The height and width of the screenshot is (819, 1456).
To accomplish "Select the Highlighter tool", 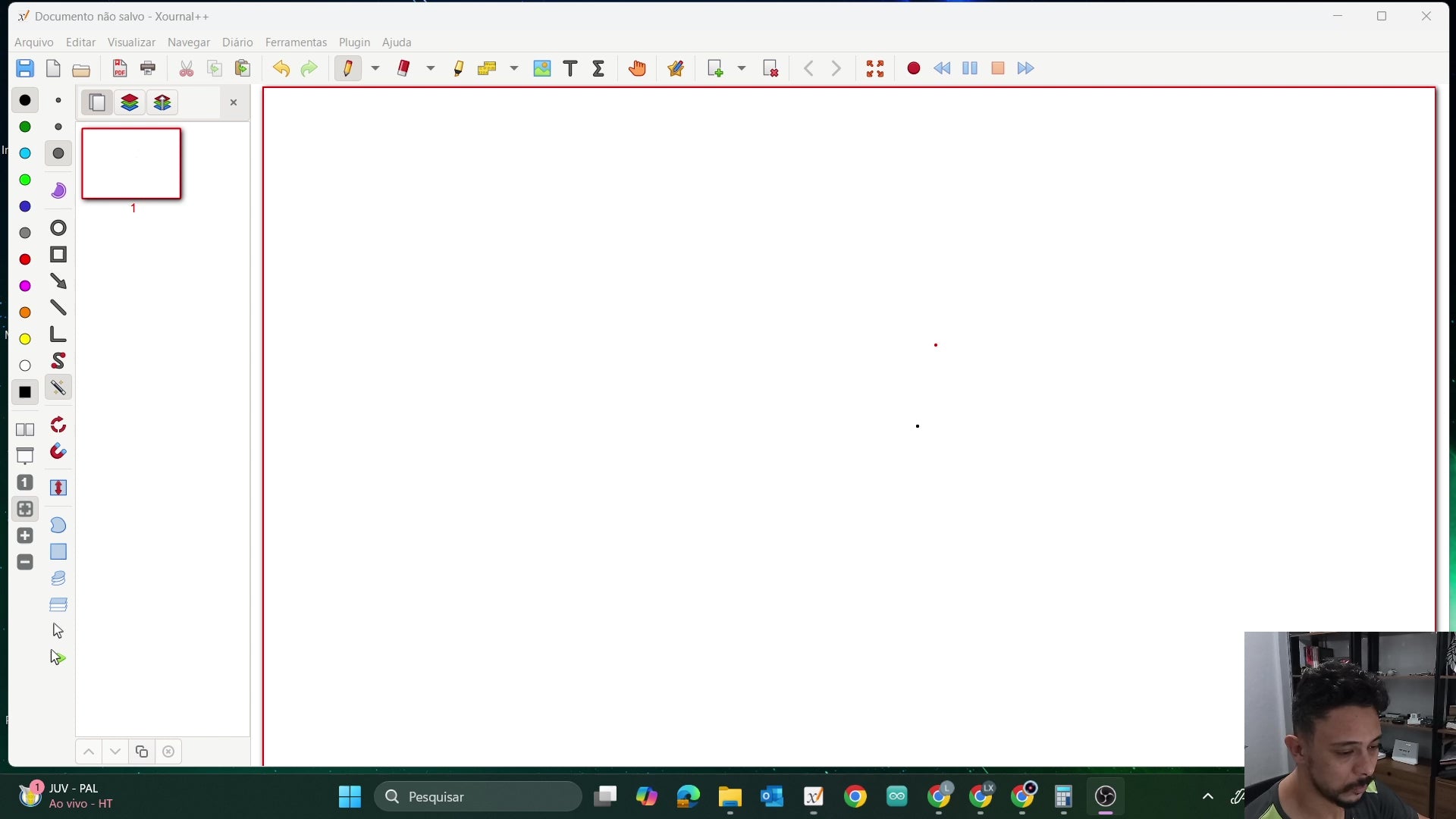I will tap(458, 68).
